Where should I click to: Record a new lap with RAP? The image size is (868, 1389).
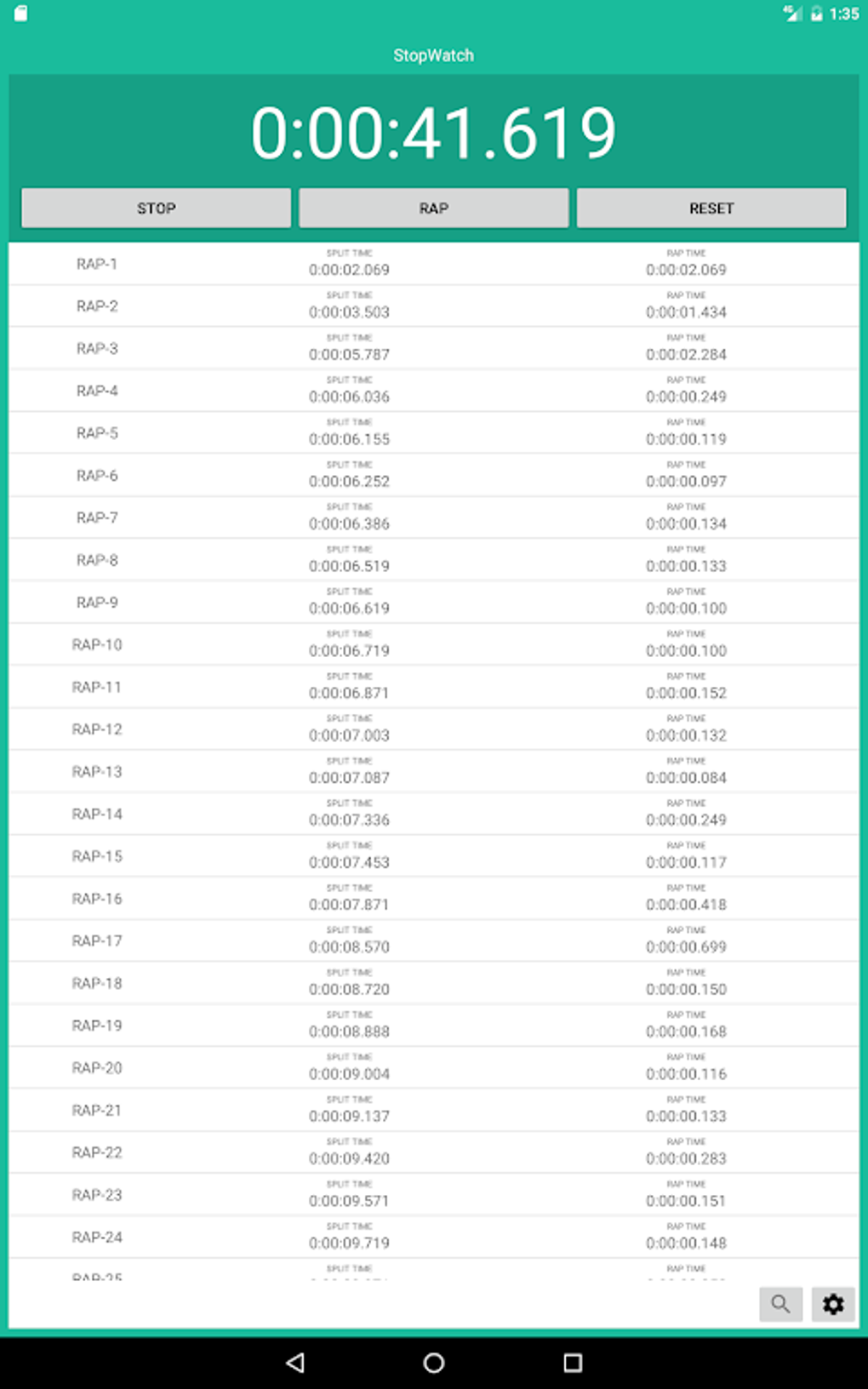point(433,209)
